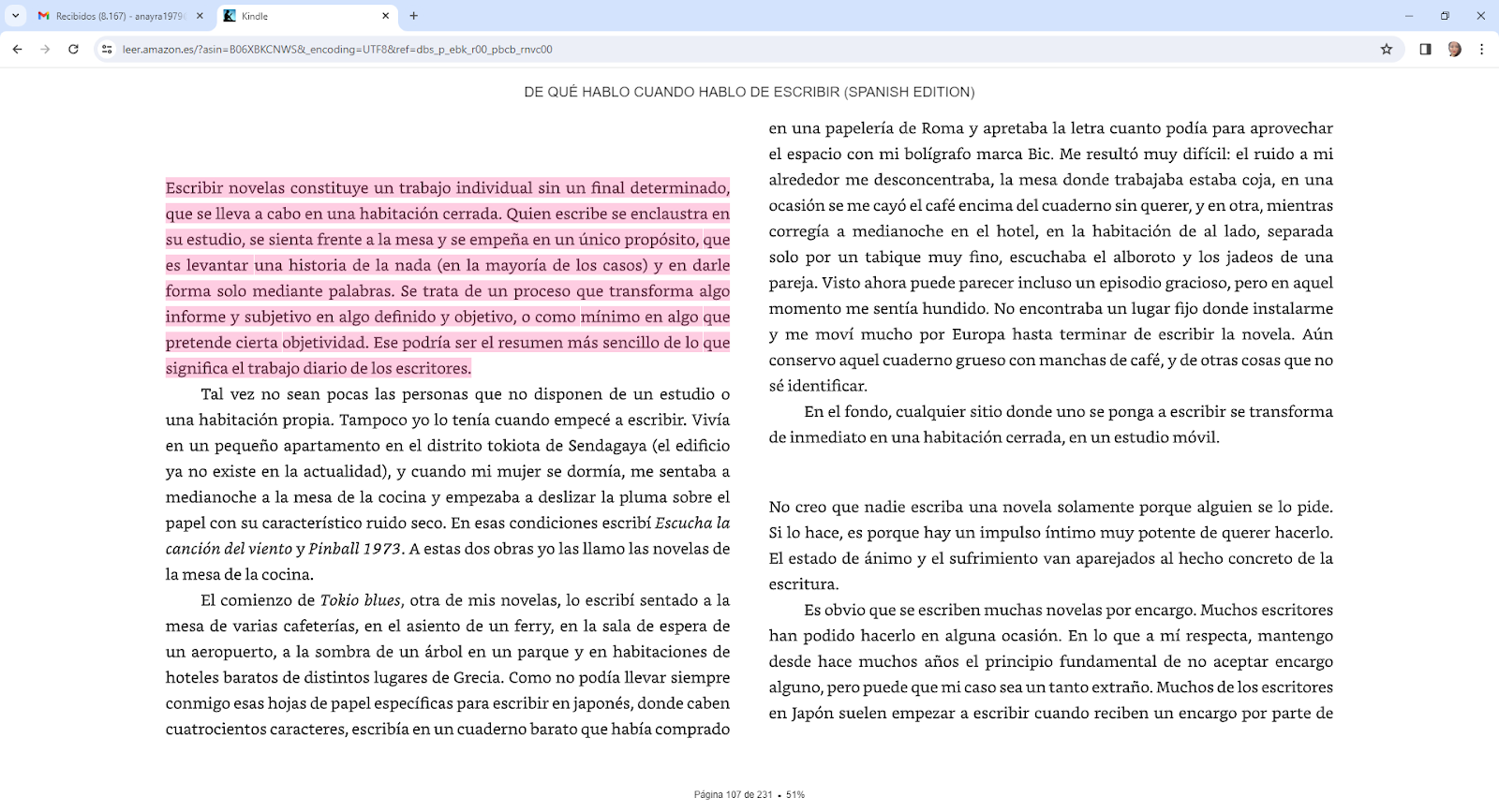Close the Chrome window
The image size is (1499, 812).
tap(1480, 16)
